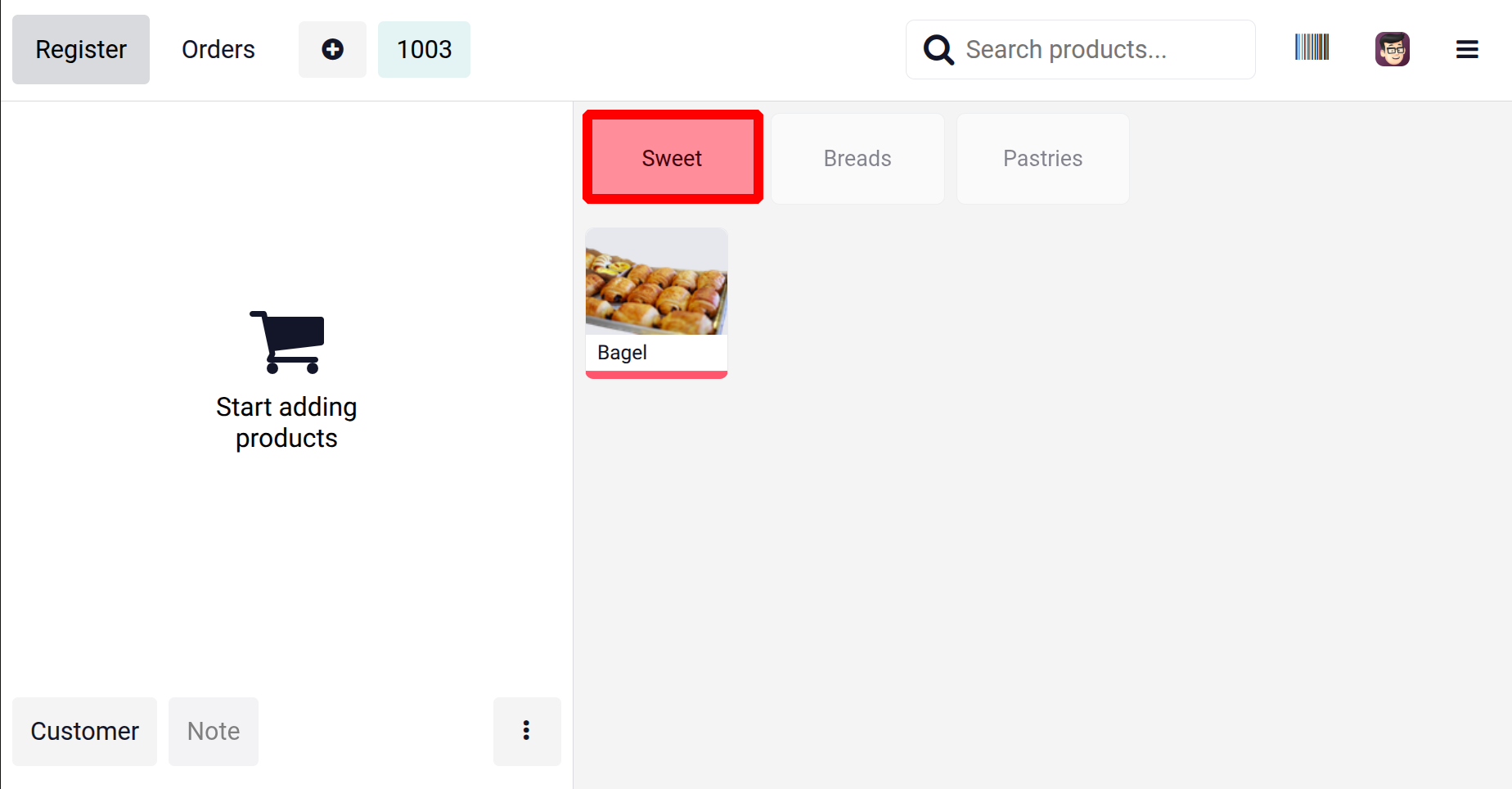1512x789 pixels.
Task: Open the Orders tab
Action: (x=218, y=50)
